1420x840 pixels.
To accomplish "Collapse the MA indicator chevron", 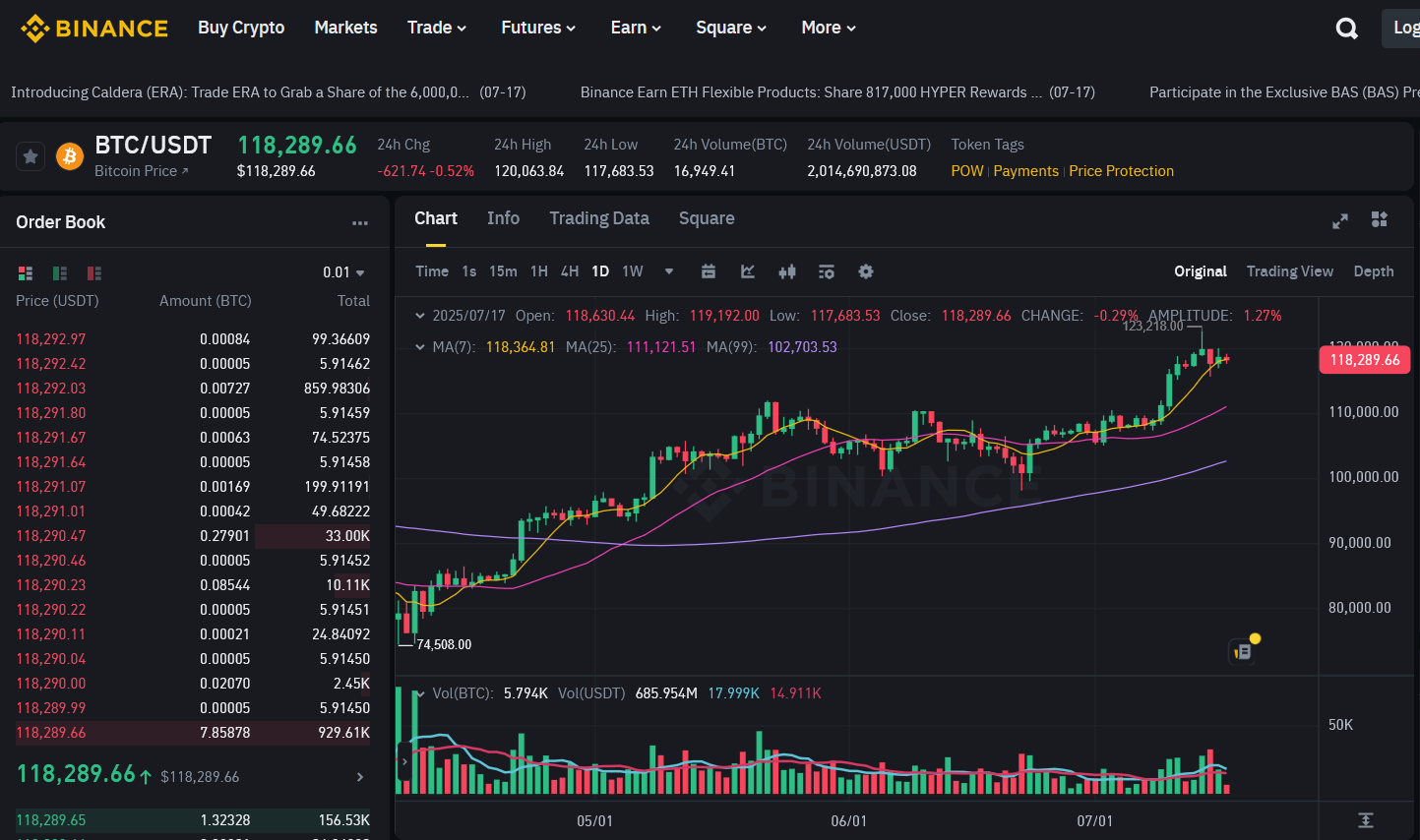I will (x=420, y=347).
